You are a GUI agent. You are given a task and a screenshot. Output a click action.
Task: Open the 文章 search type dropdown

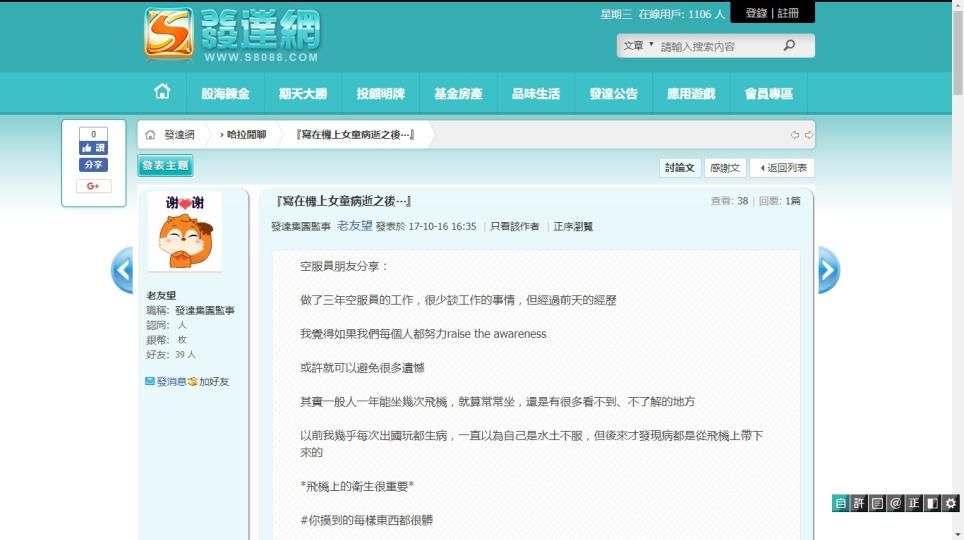pos(638,46)
